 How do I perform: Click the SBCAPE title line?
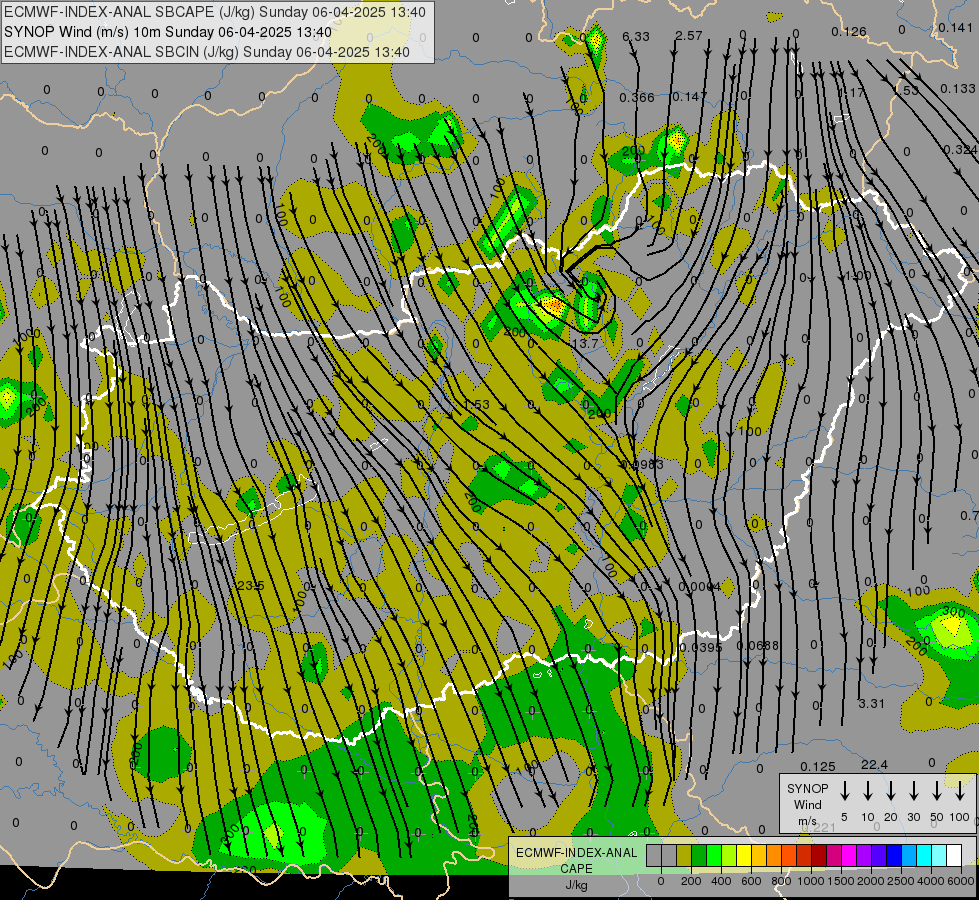click(x=215, y=12)
